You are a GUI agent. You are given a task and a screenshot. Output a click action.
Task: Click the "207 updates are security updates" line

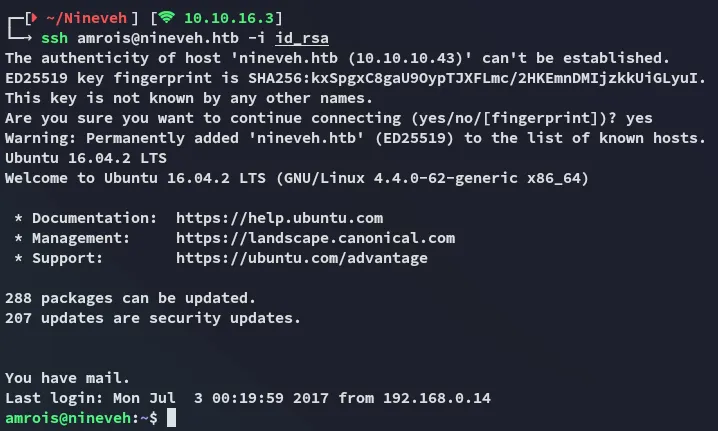[x=152, y=318]
